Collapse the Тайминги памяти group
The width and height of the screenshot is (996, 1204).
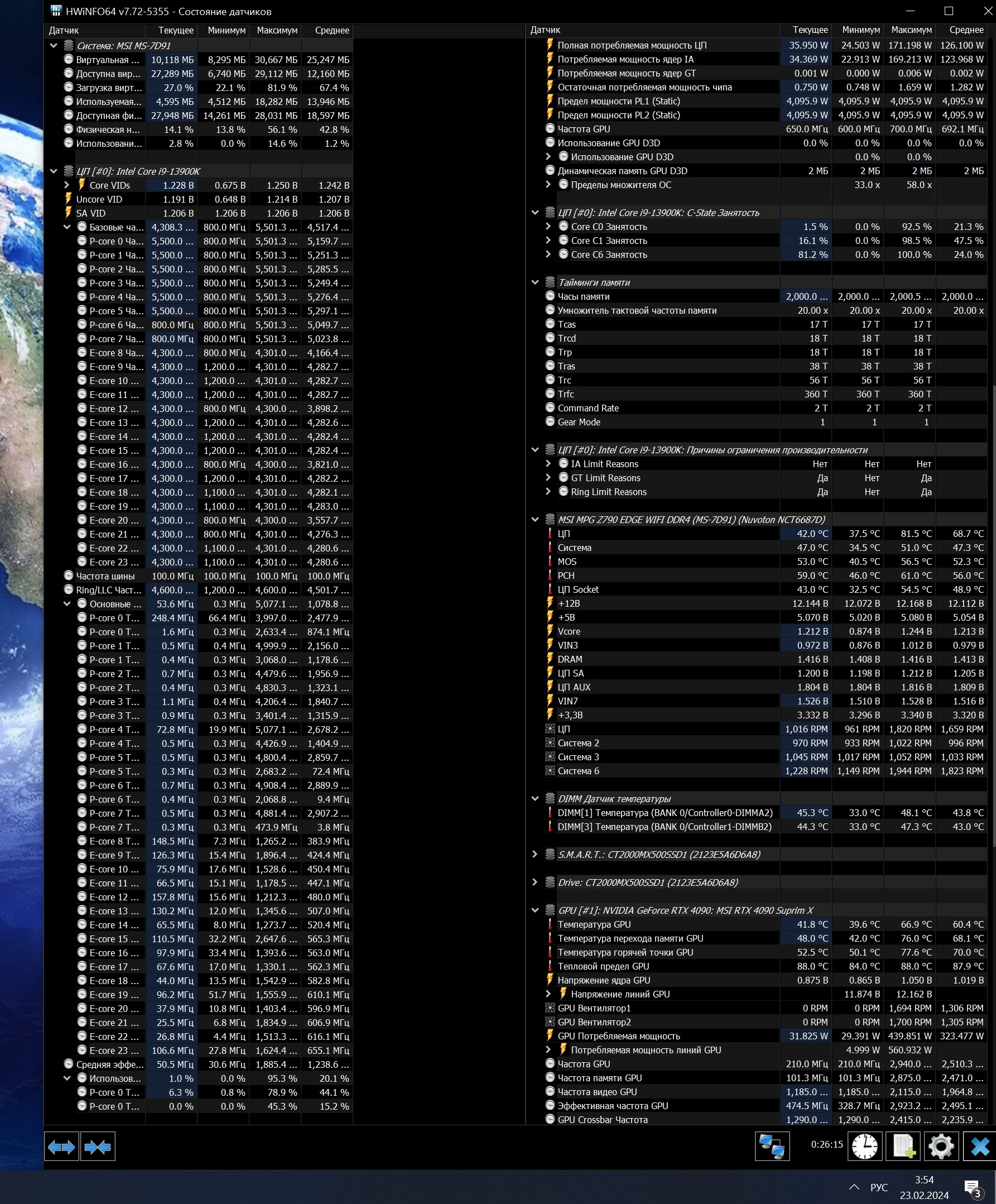tap(535, 282)
